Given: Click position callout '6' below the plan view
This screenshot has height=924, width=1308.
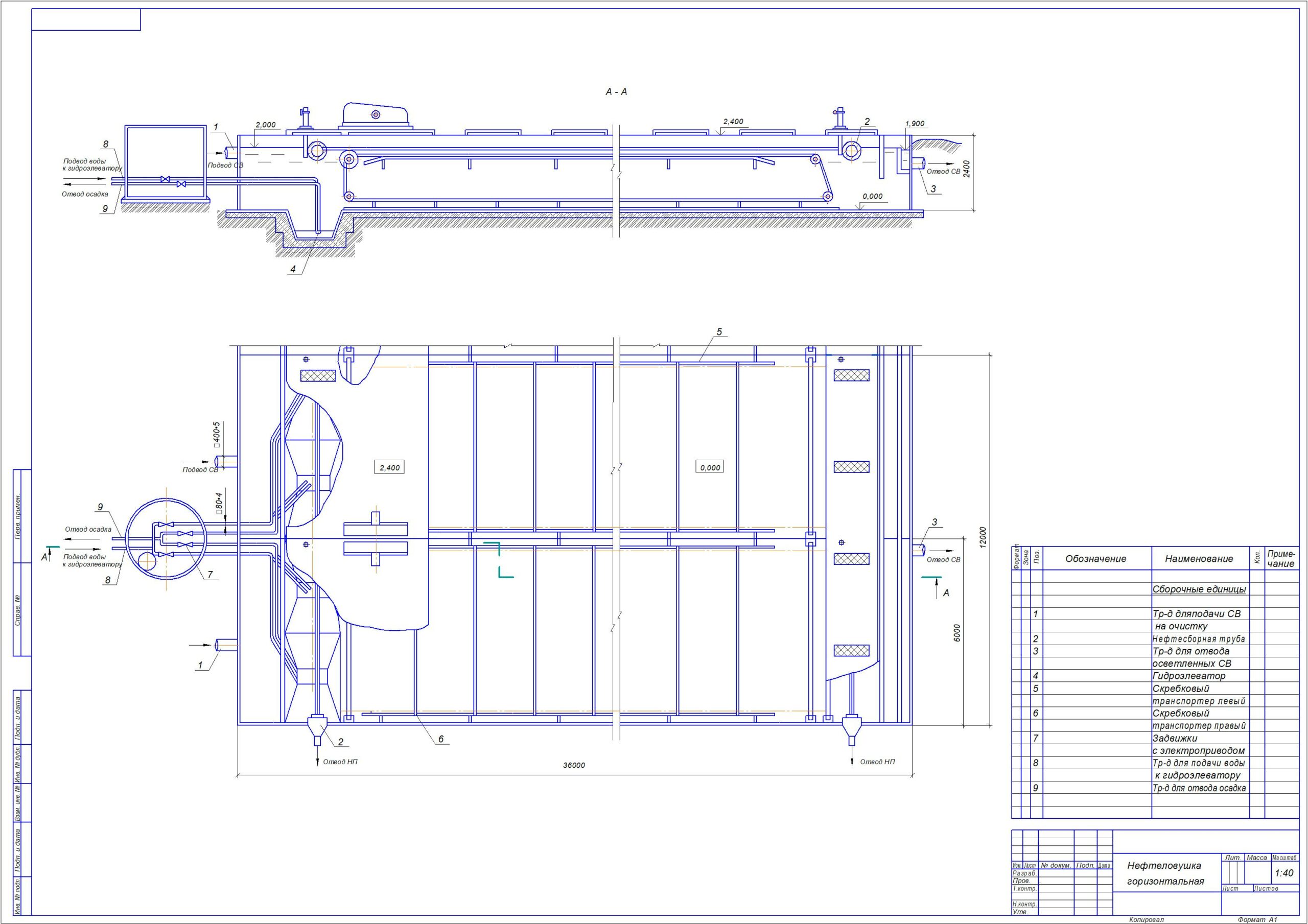Looking at the screenshot, I should [x=440, y=740].
